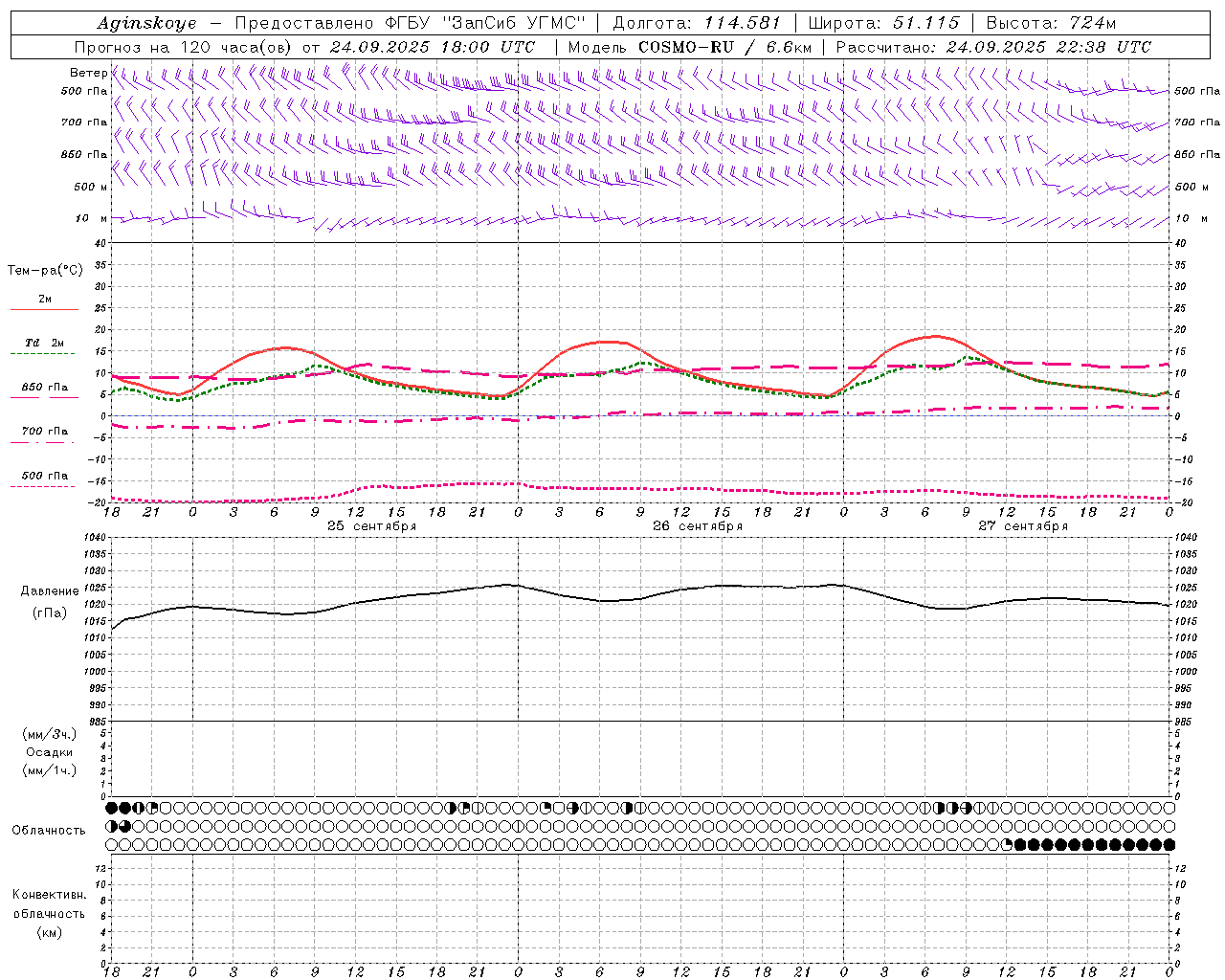Click the solid line sample under "2м" legend
Image resolution: width=1225 pixels, height=980 pixels.
(44, 310)
